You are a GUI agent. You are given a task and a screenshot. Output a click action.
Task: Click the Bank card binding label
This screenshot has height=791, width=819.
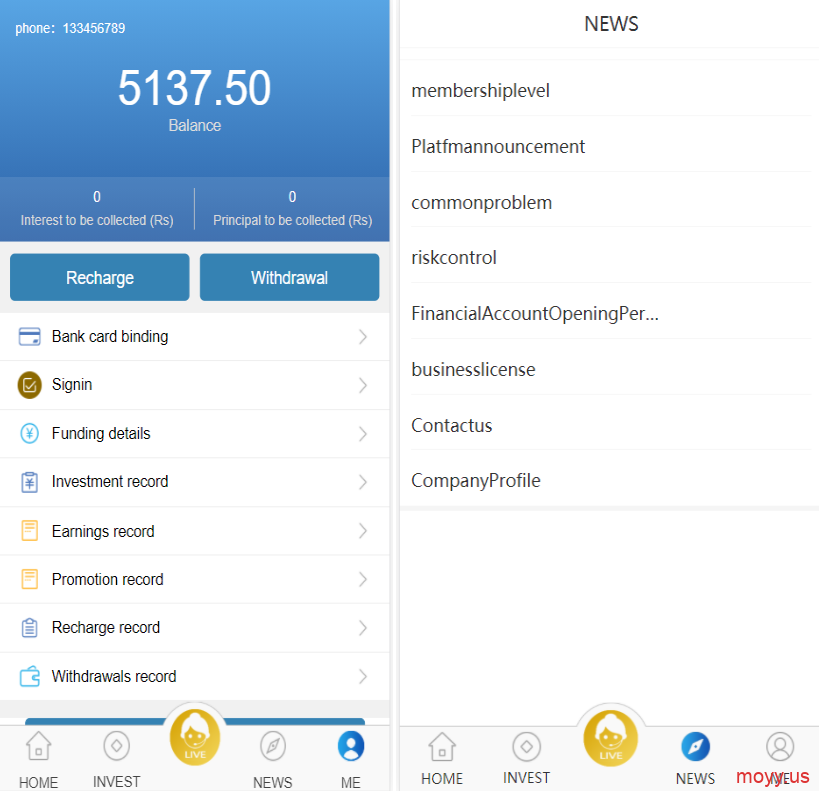click(x=110, y=336)
